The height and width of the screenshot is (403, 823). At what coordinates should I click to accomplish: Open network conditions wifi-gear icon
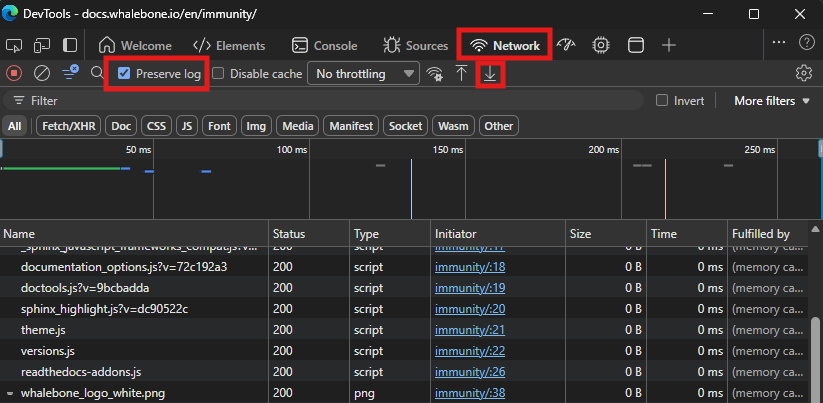(x=434, y=73)
